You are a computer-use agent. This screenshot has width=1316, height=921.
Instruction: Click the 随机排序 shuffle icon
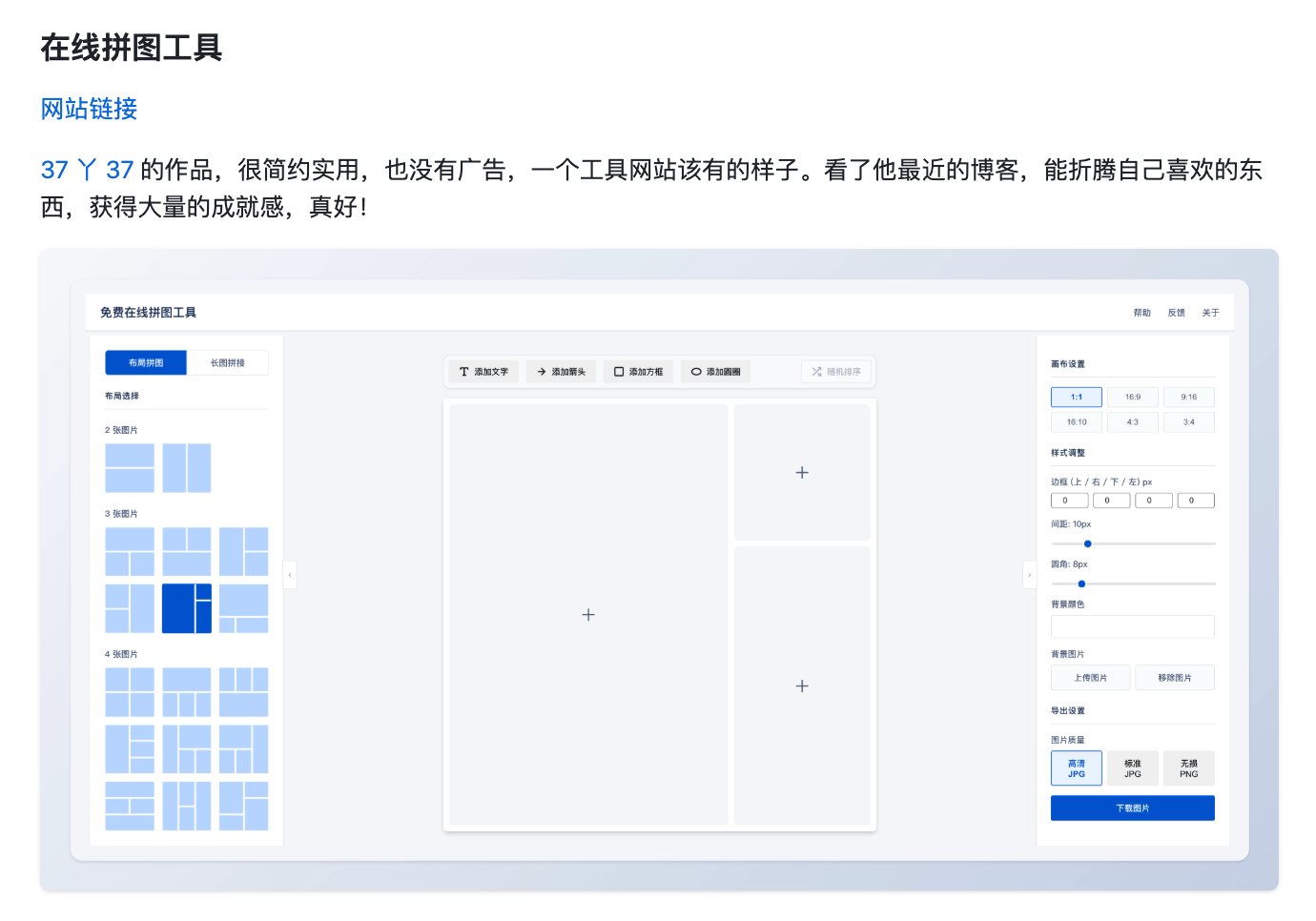click(816, 372)
